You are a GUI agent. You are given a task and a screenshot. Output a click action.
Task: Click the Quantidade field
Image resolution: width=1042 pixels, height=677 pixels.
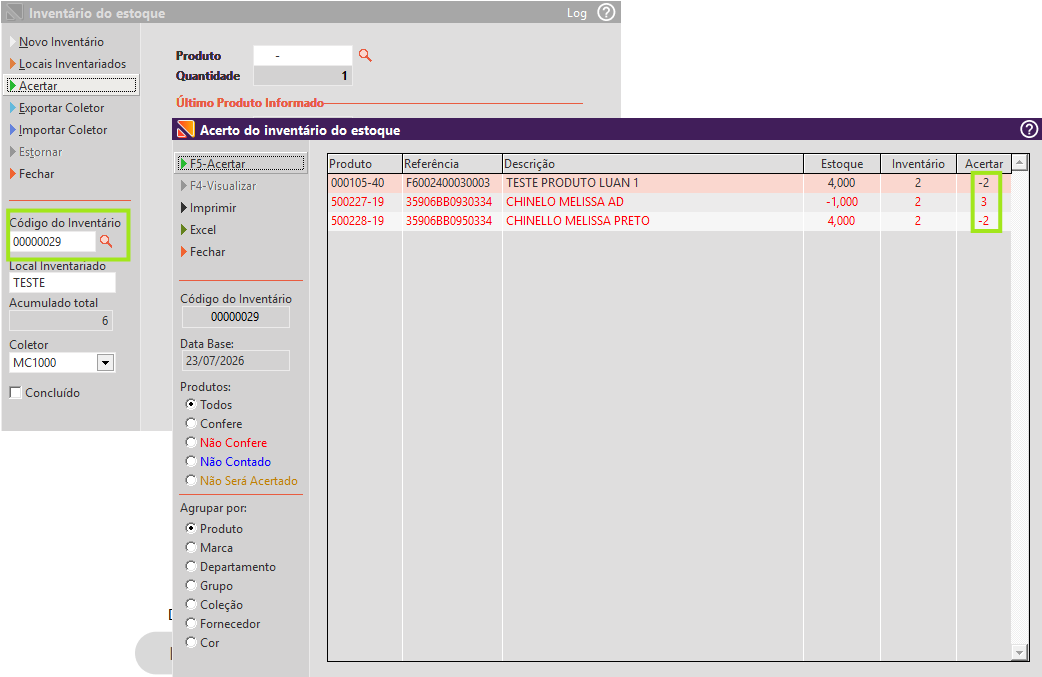(x=302, y=76)
